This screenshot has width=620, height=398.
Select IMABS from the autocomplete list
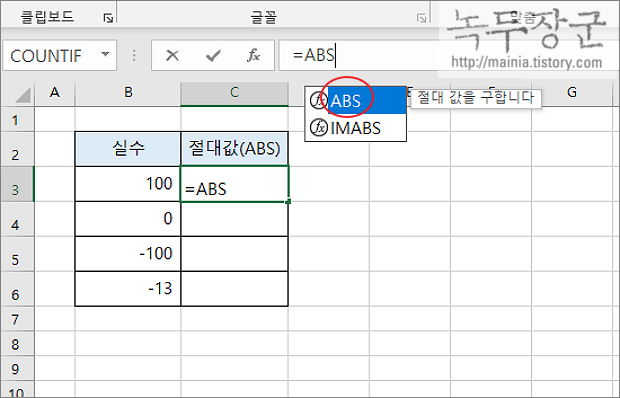click(x=355, y=128)
